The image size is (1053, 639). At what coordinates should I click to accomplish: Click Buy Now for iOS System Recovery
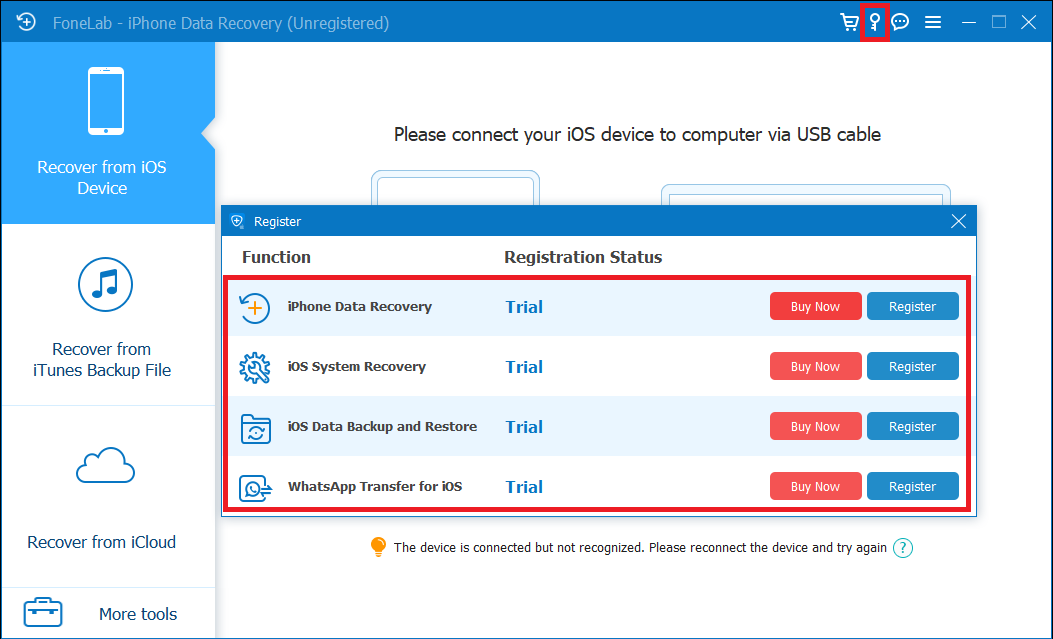point(815,366)
